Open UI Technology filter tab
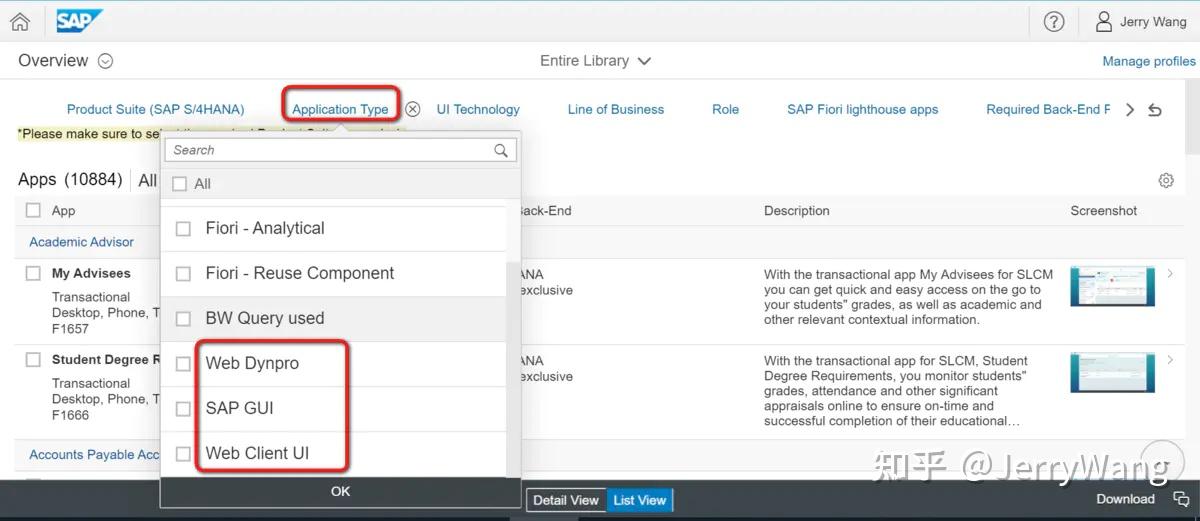Image resolution: width=1200 pixels, height=521 pixels. pos(478,109)
